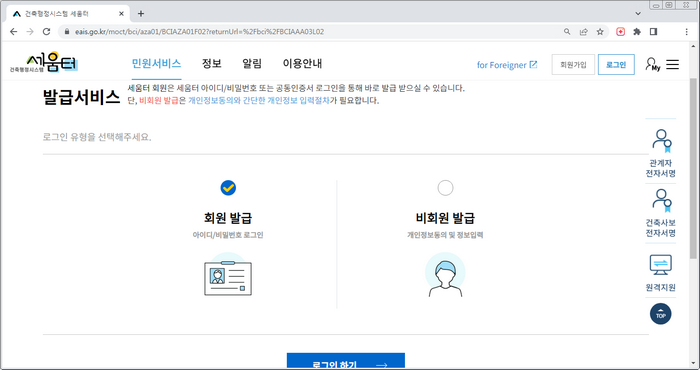Screen dimensions: 700x370
Task: Open the 민원서비스 menu
Action: pos(156,63)
